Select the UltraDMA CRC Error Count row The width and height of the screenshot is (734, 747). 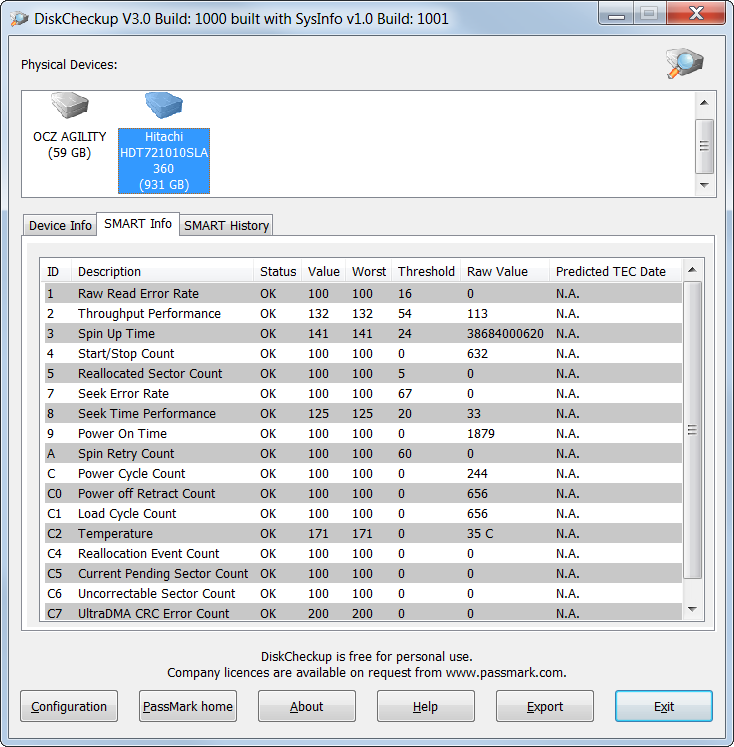click(x=363, y=612)
